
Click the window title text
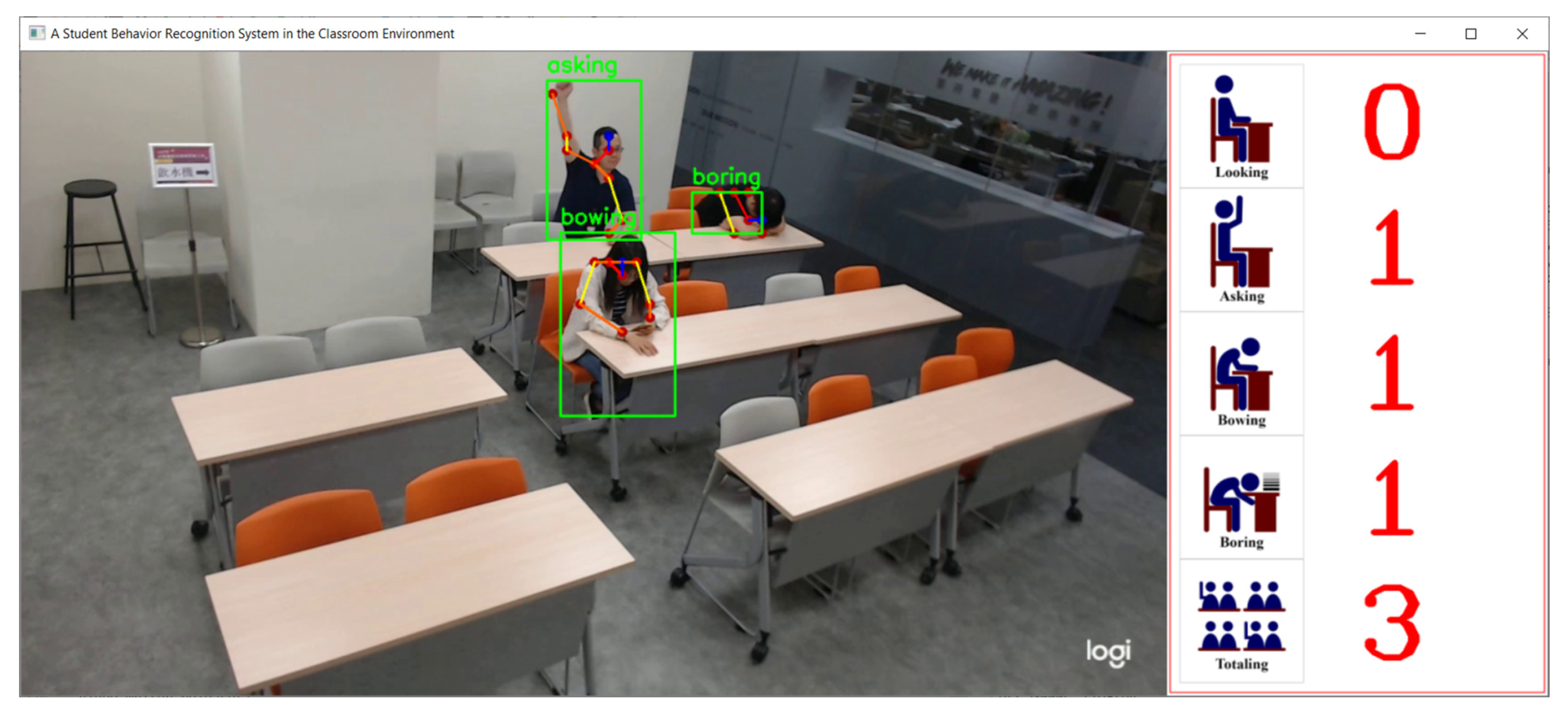pyautogui.click(x=252, y=33)
